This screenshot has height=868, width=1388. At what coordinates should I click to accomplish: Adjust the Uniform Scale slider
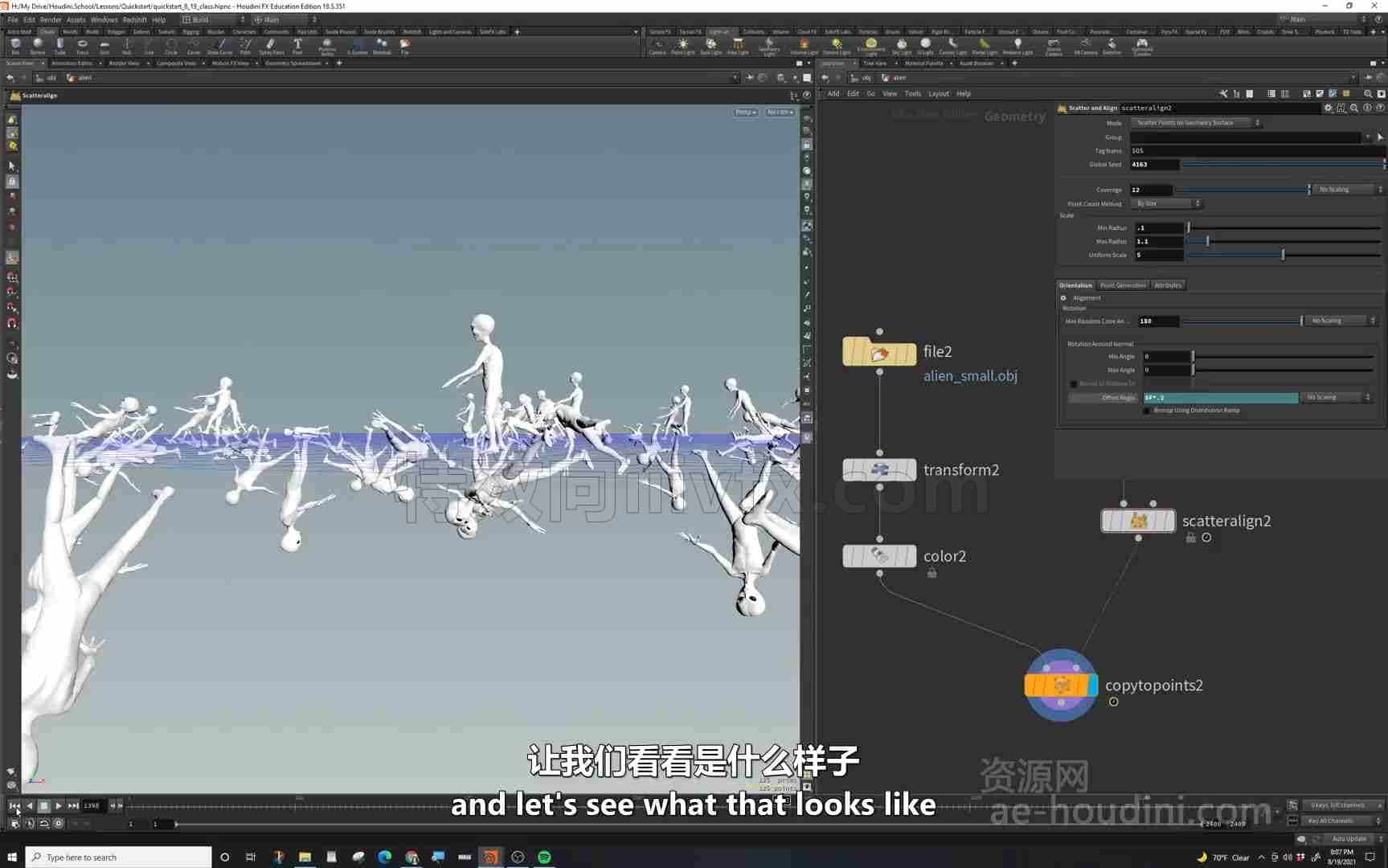[1284, 256]
